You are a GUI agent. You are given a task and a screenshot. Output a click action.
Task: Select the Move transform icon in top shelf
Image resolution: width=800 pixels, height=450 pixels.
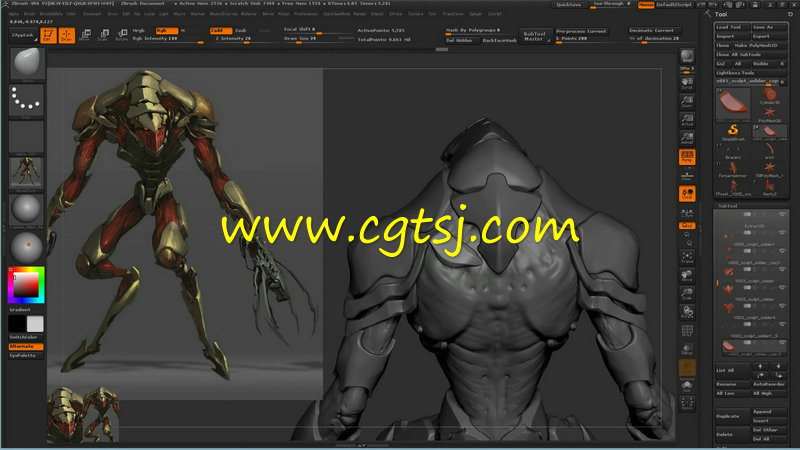click(x=85, y=35)
